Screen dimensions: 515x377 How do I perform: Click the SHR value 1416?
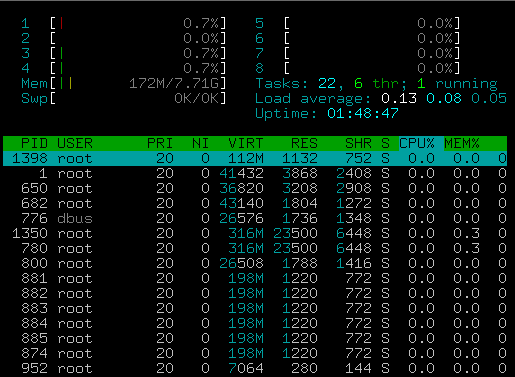click(x=354, y=263)
